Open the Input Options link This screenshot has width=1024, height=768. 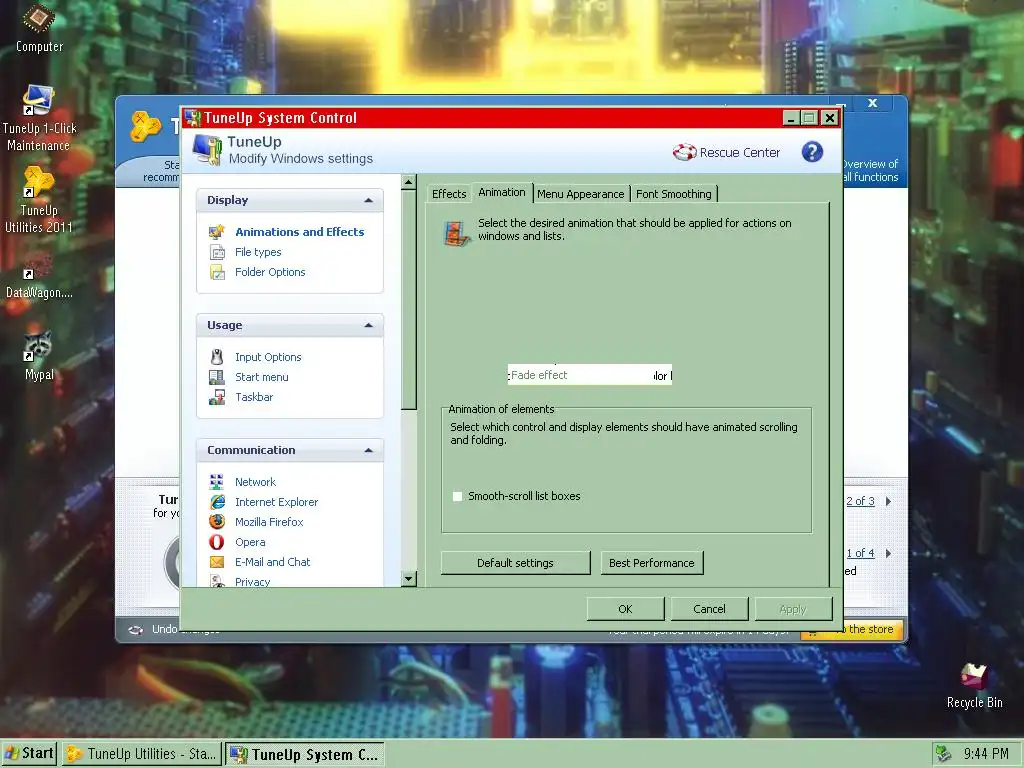[x=268, y=357]
